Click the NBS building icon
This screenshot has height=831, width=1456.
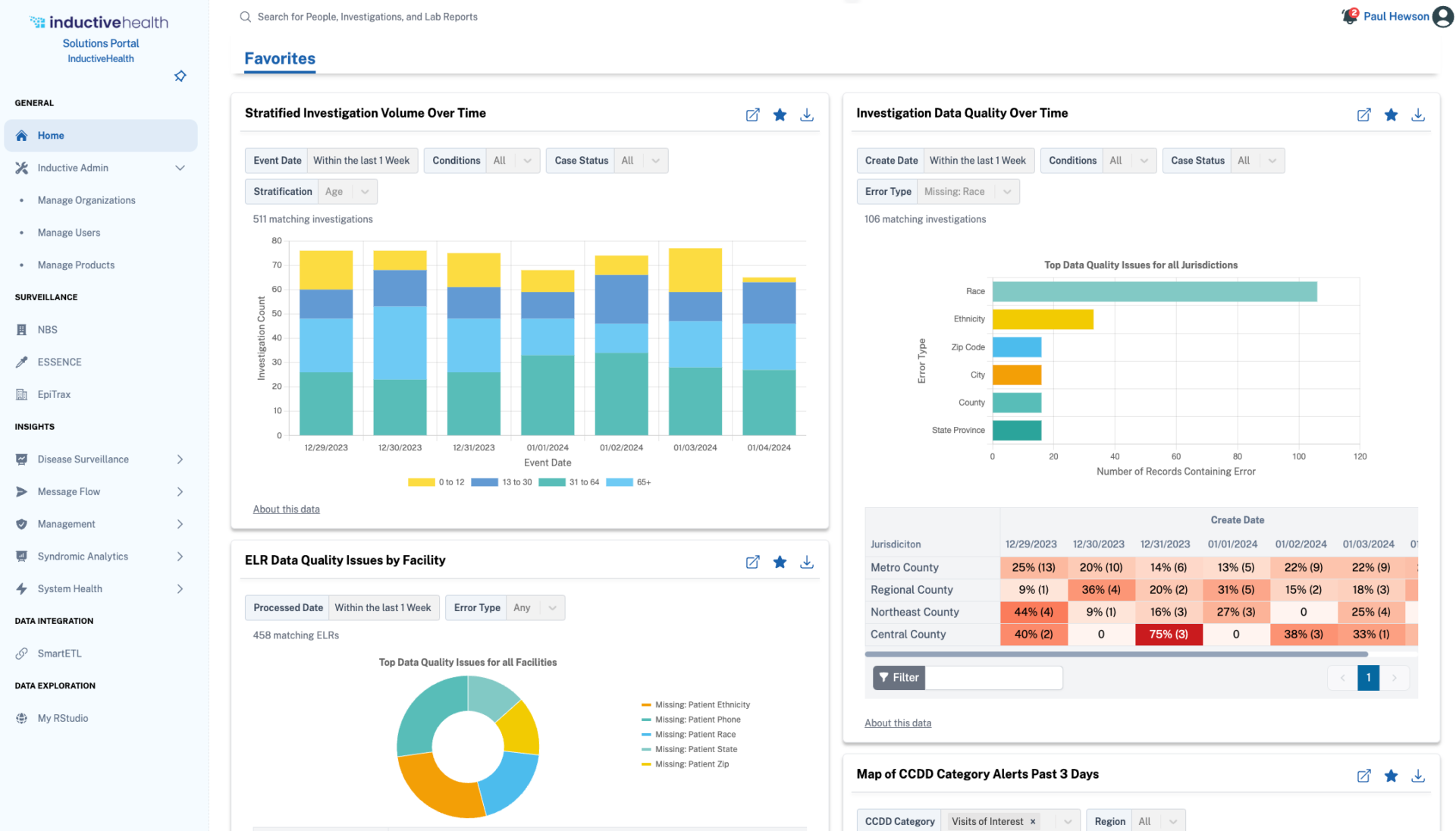[21, 330]
